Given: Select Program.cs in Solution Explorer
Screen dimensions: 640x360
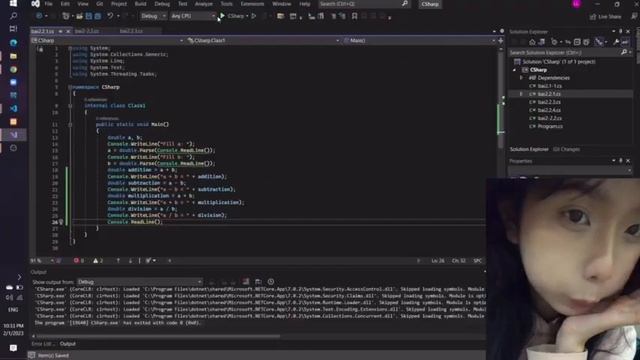Looking at the screenshot, I should 549,127.
